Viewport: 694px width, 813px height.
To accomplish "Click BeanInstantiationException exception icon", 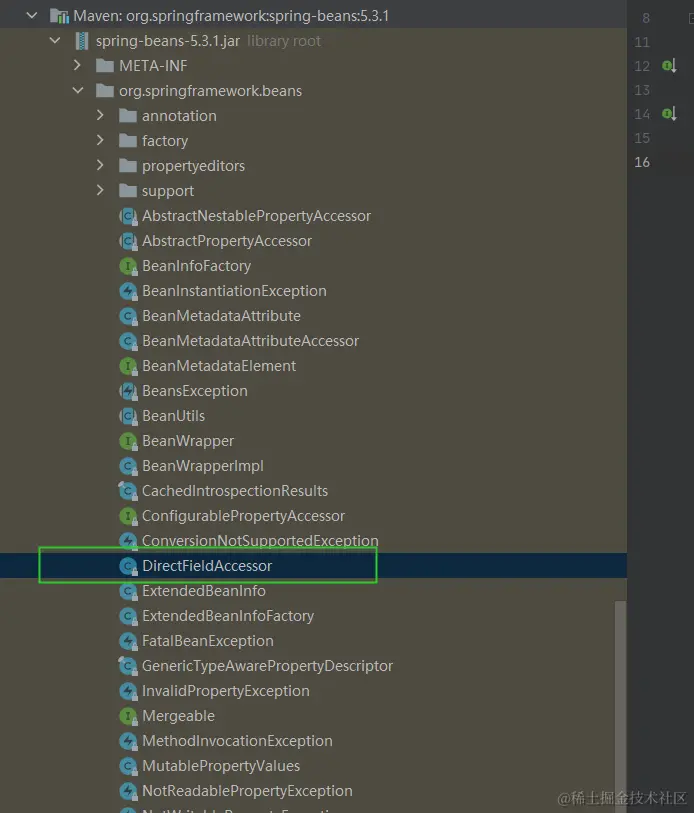I will (x=128, y=291).
